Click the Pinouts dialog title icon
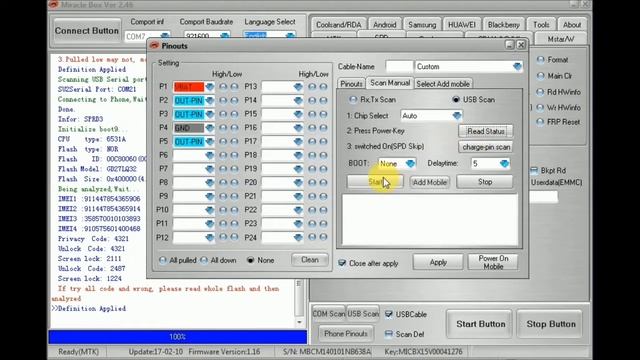640x360 pixels. click(154, 46)
